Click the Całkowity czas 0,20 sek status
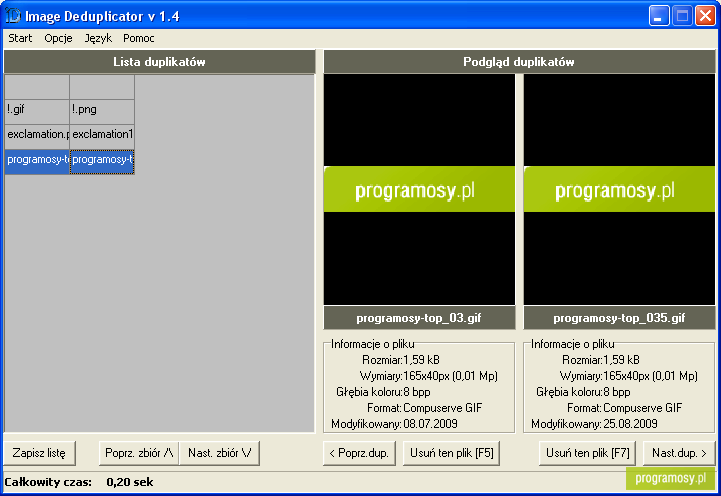Viewport: 721px width, 496px height. pyautogui.click(x=79, y=482)
